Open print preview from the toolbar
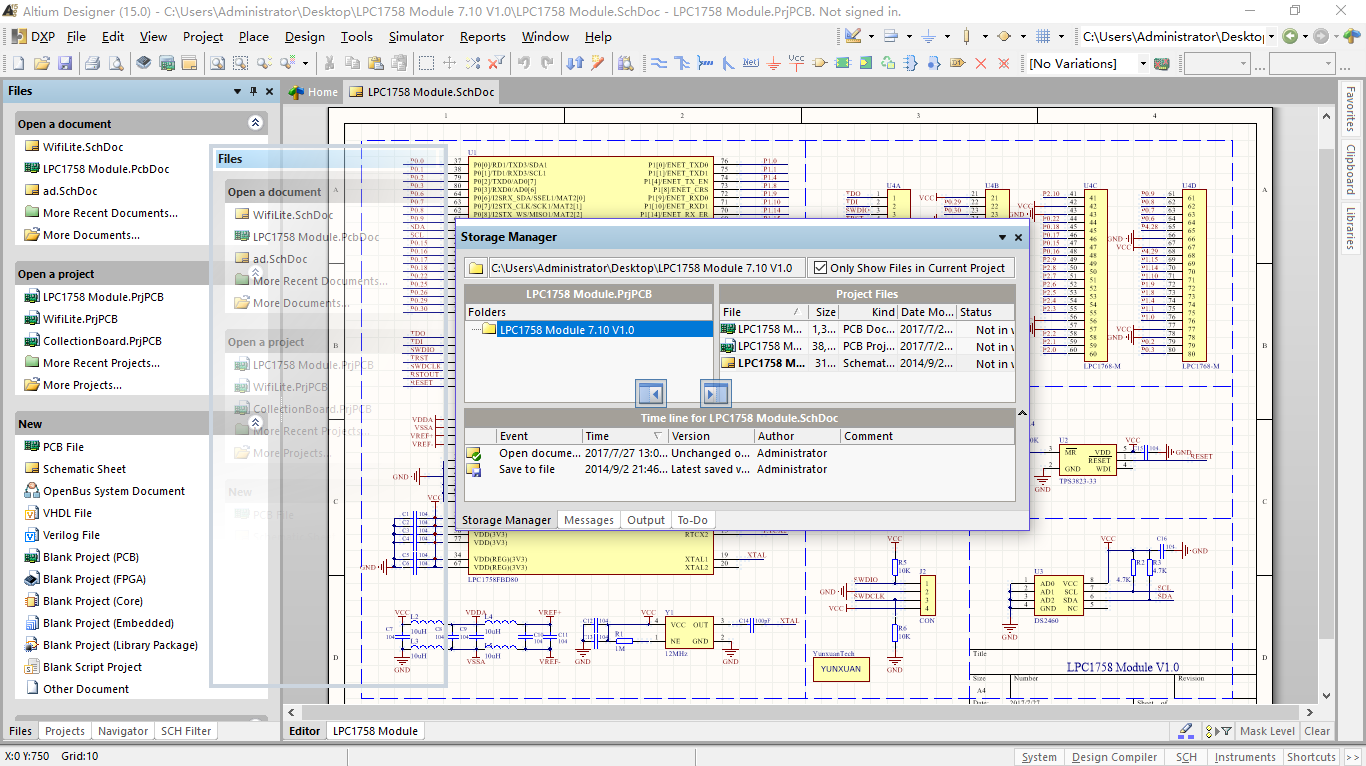1366x766 pixels. coord(116,63)
